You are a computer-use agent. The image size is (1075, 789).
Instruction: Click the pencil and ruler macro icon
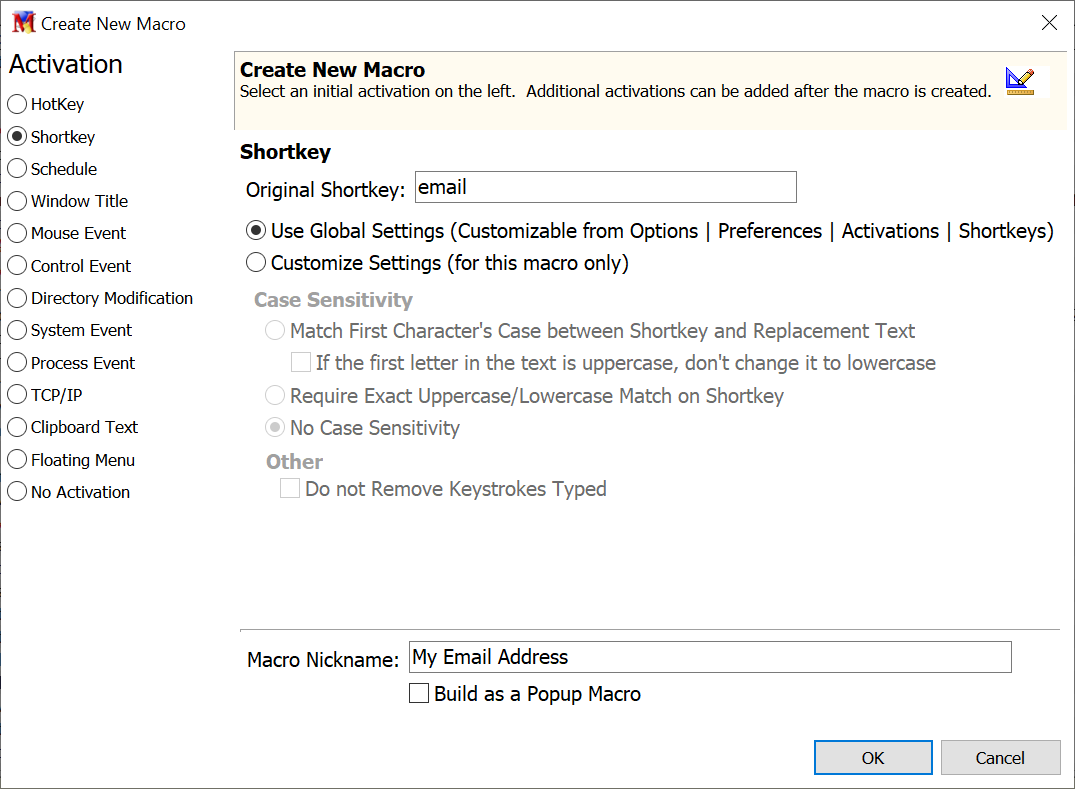(1020, 81)
